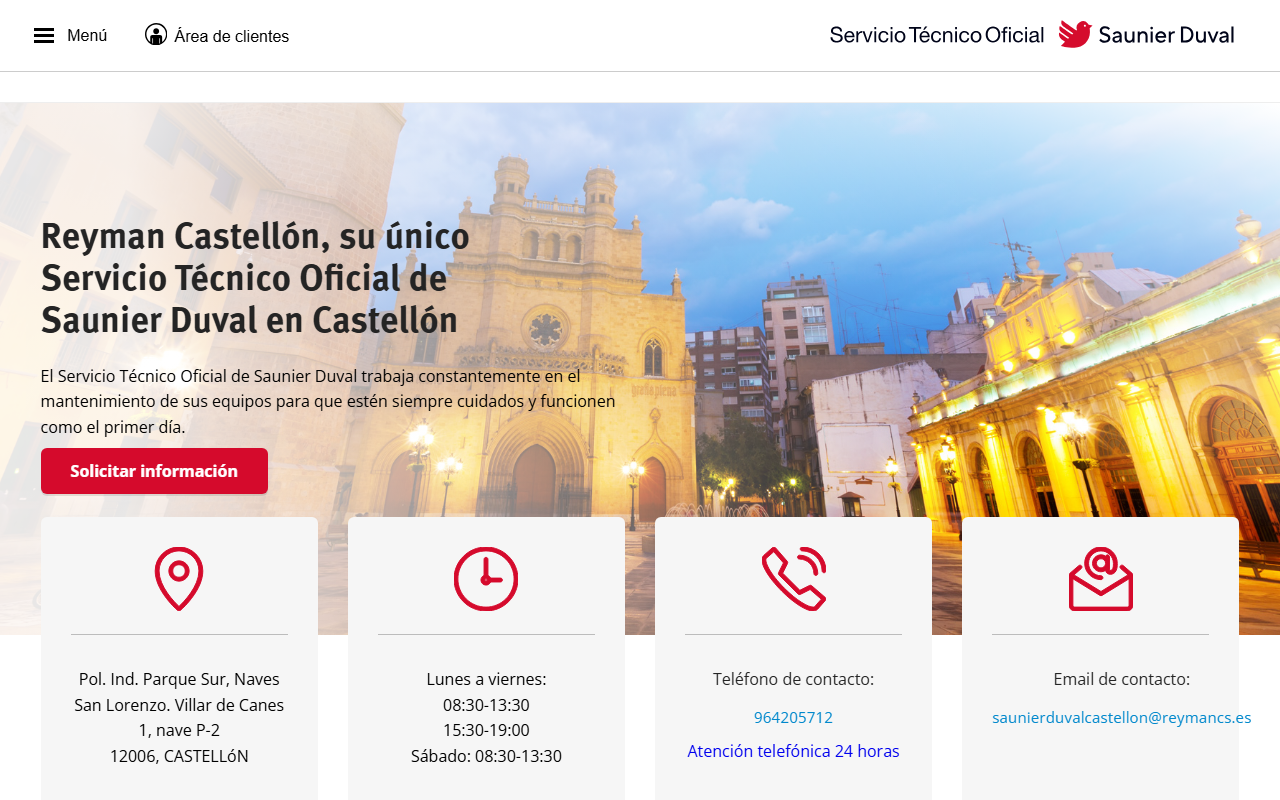The image size is (1280, 800).
Task: Call phone number 964205712
Action: click(x=793, y=718)
